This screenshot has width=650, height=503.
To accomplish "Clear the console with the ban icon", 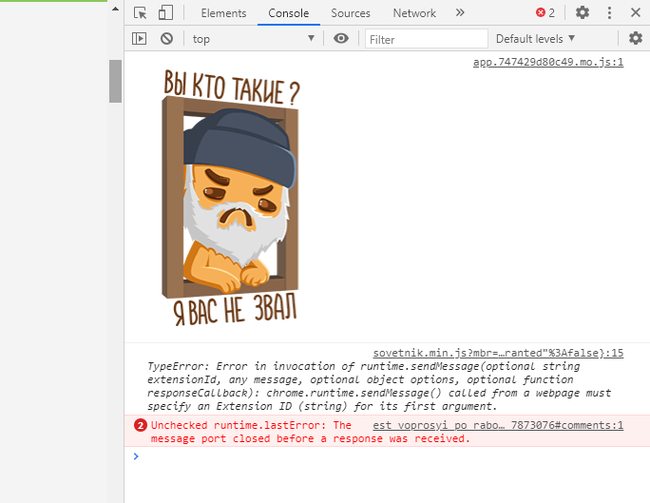I will click(x=167, y=39).
